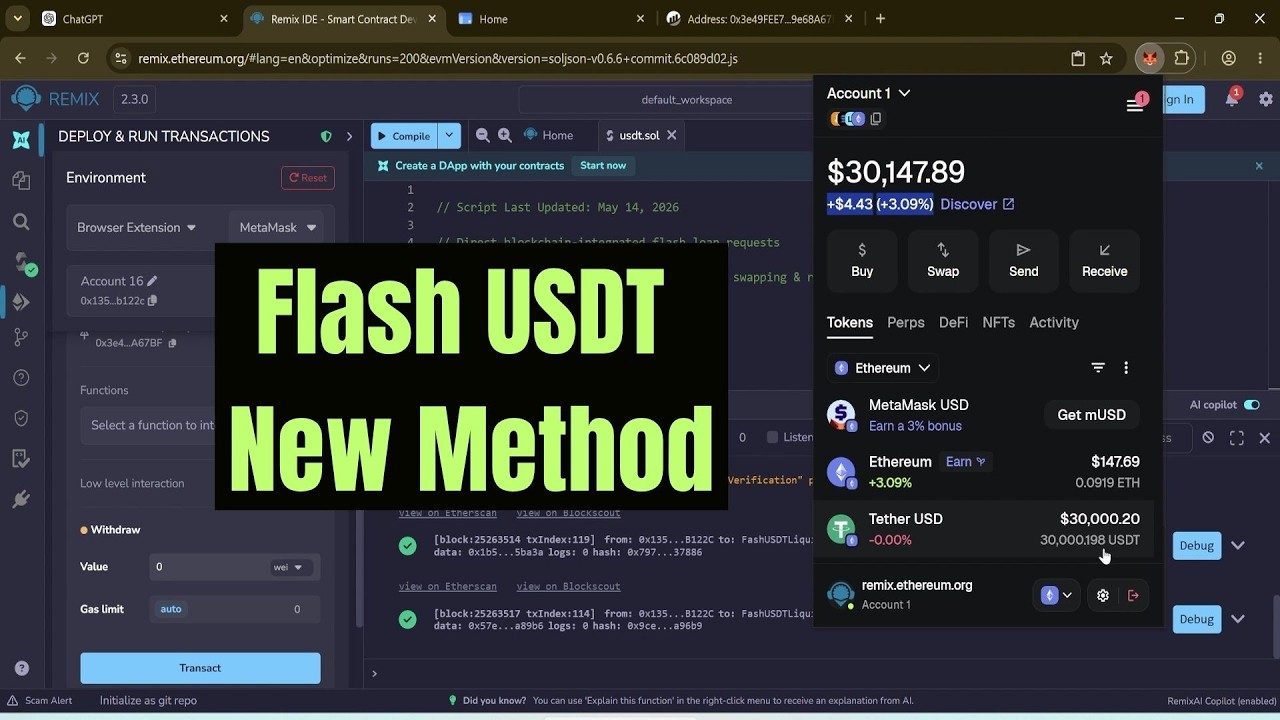Open the File explorer sidebar icon
This screenshot has width=1280, height=720.
coord(21,180)
